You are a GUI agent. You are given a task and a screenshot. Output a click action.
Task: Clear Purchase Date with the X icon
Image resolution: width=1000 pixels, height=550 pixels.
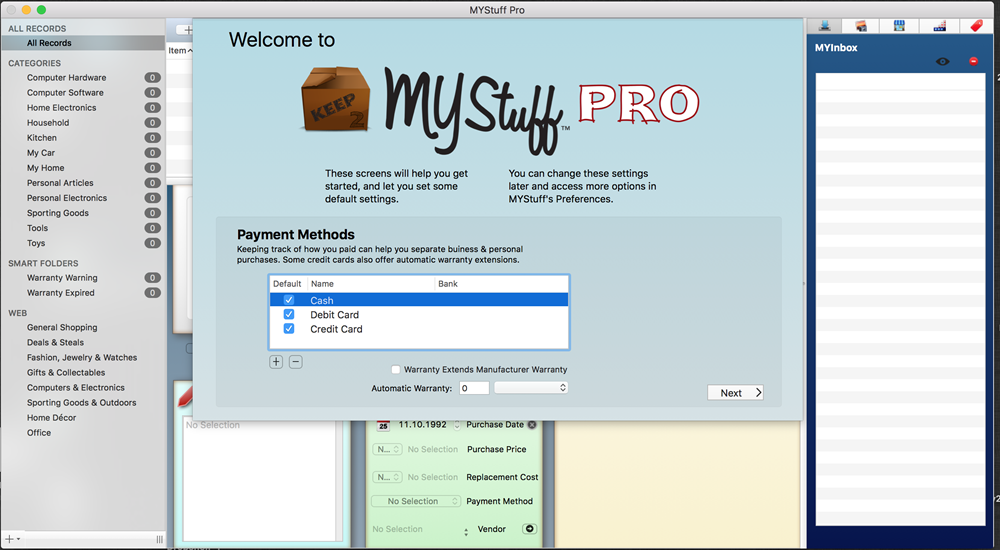pos(532,424)
